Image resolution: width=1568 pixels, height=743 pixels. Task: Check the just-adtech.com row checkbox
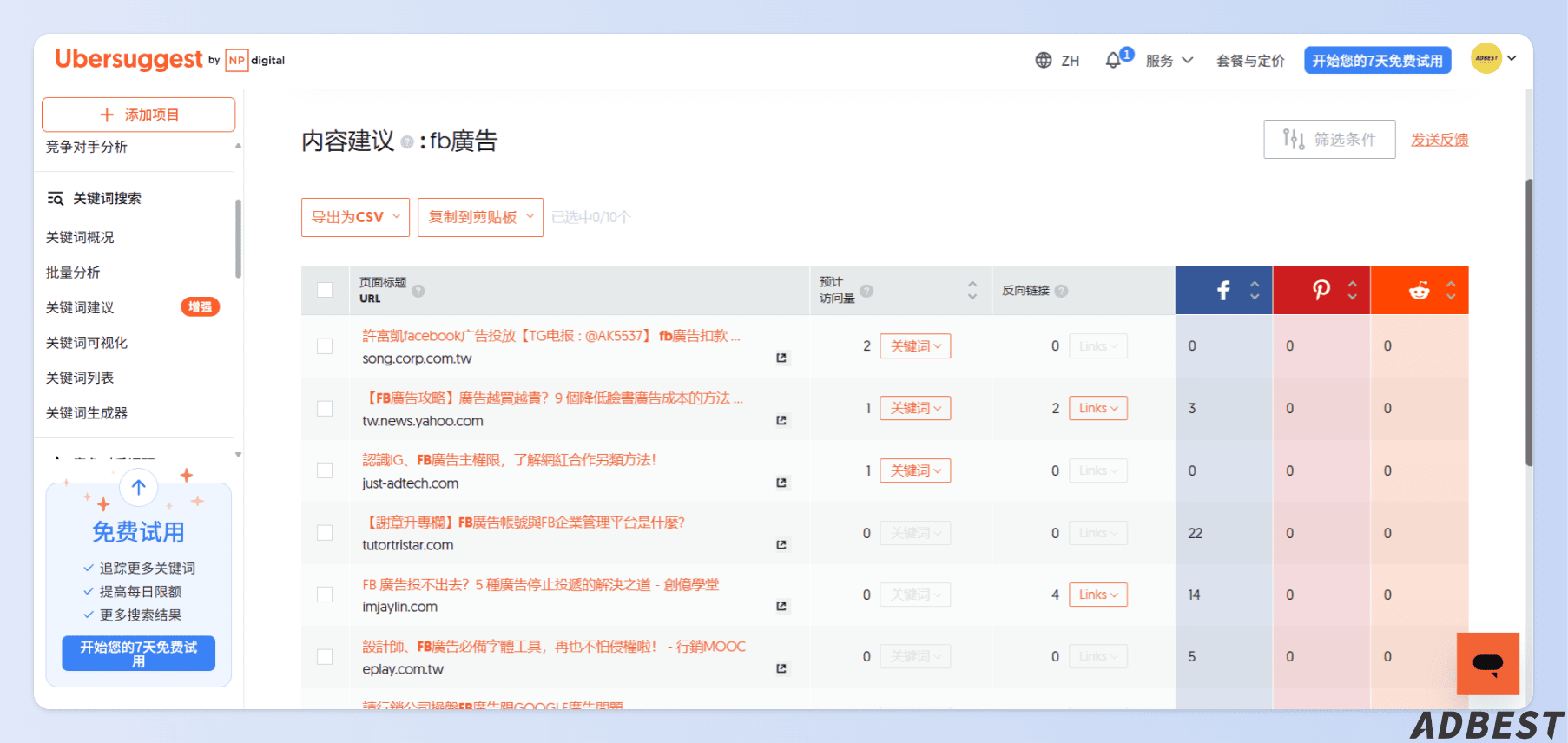pyautogui.click(x=325, y=470)
